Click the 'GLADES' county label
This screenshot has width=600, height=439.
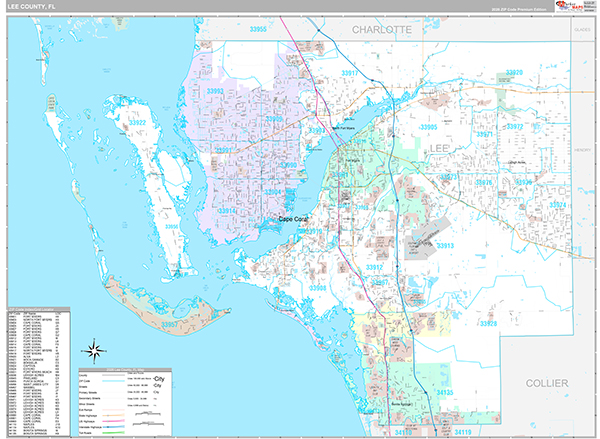pyautogui.click(x=582, y=29)
